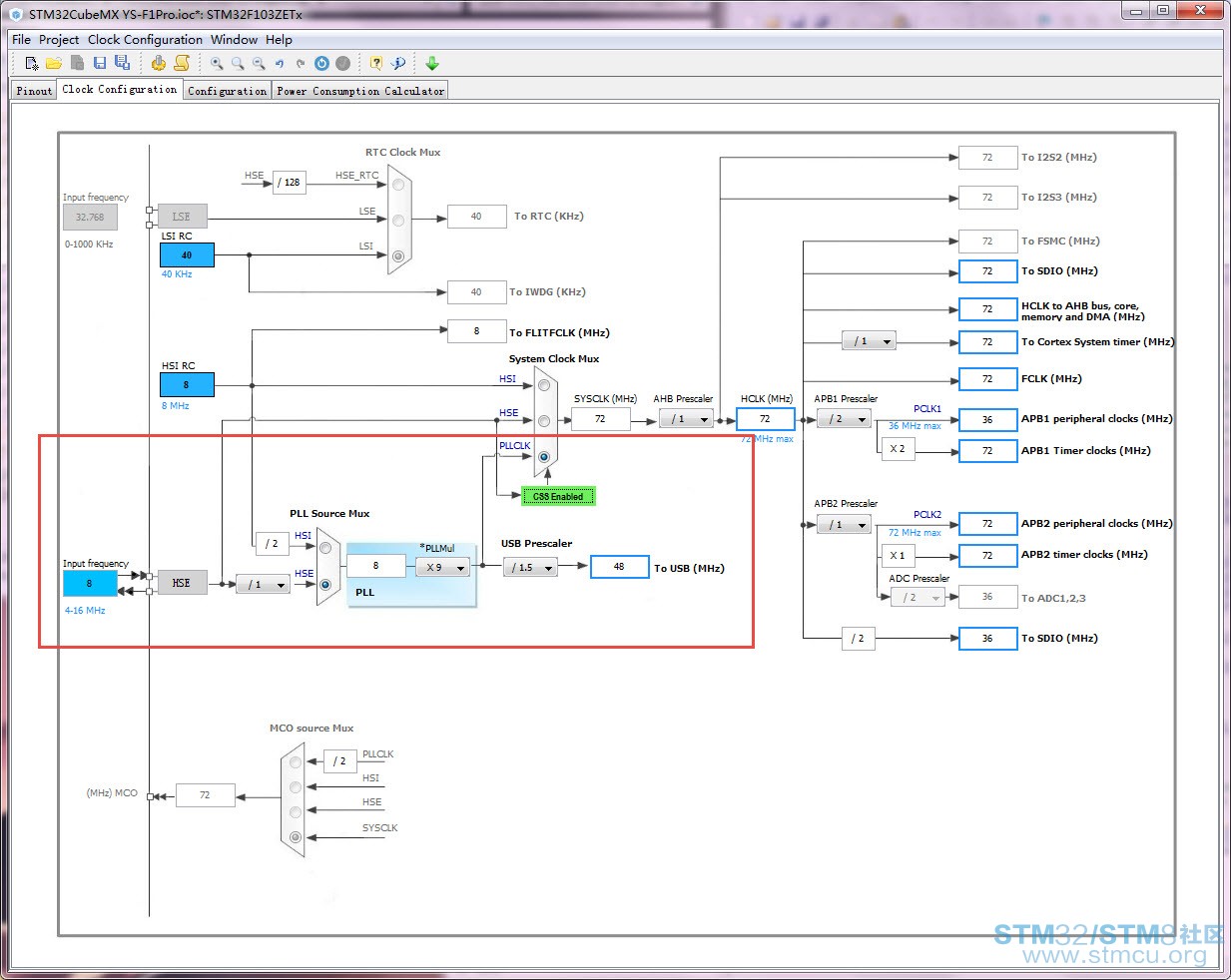1231x980 pixels.
Task: Click the FCLK (MHz) value box
Action: point(987,379)
